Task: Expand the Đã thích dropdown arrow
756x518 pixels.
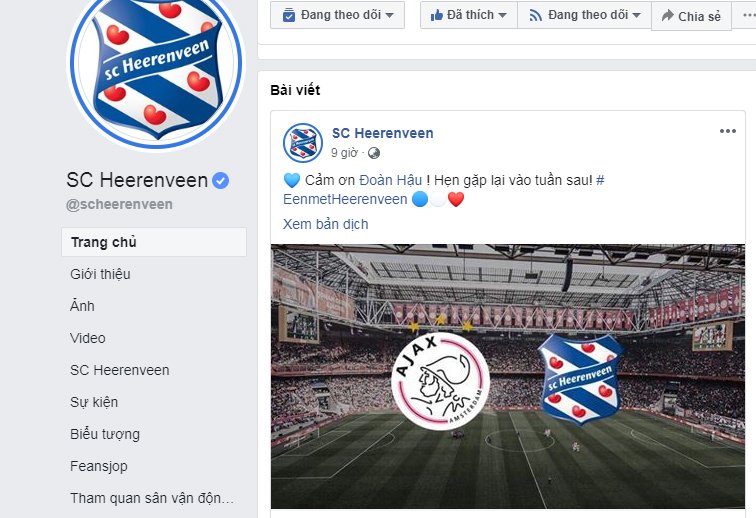Action: [x=502, y=15]
